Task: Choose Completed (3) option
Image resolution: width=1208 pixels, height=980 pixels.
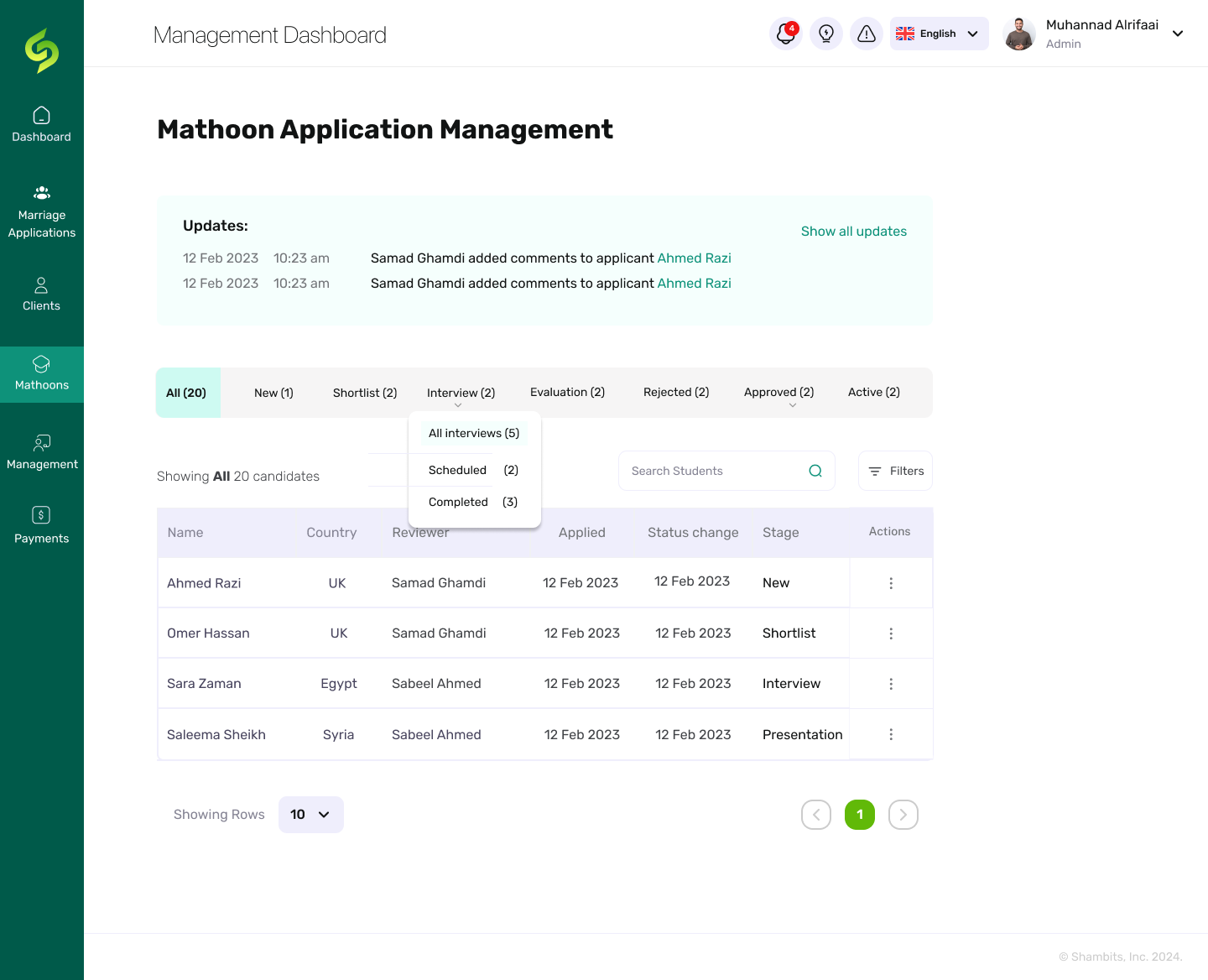Action: tap(474, 502)
